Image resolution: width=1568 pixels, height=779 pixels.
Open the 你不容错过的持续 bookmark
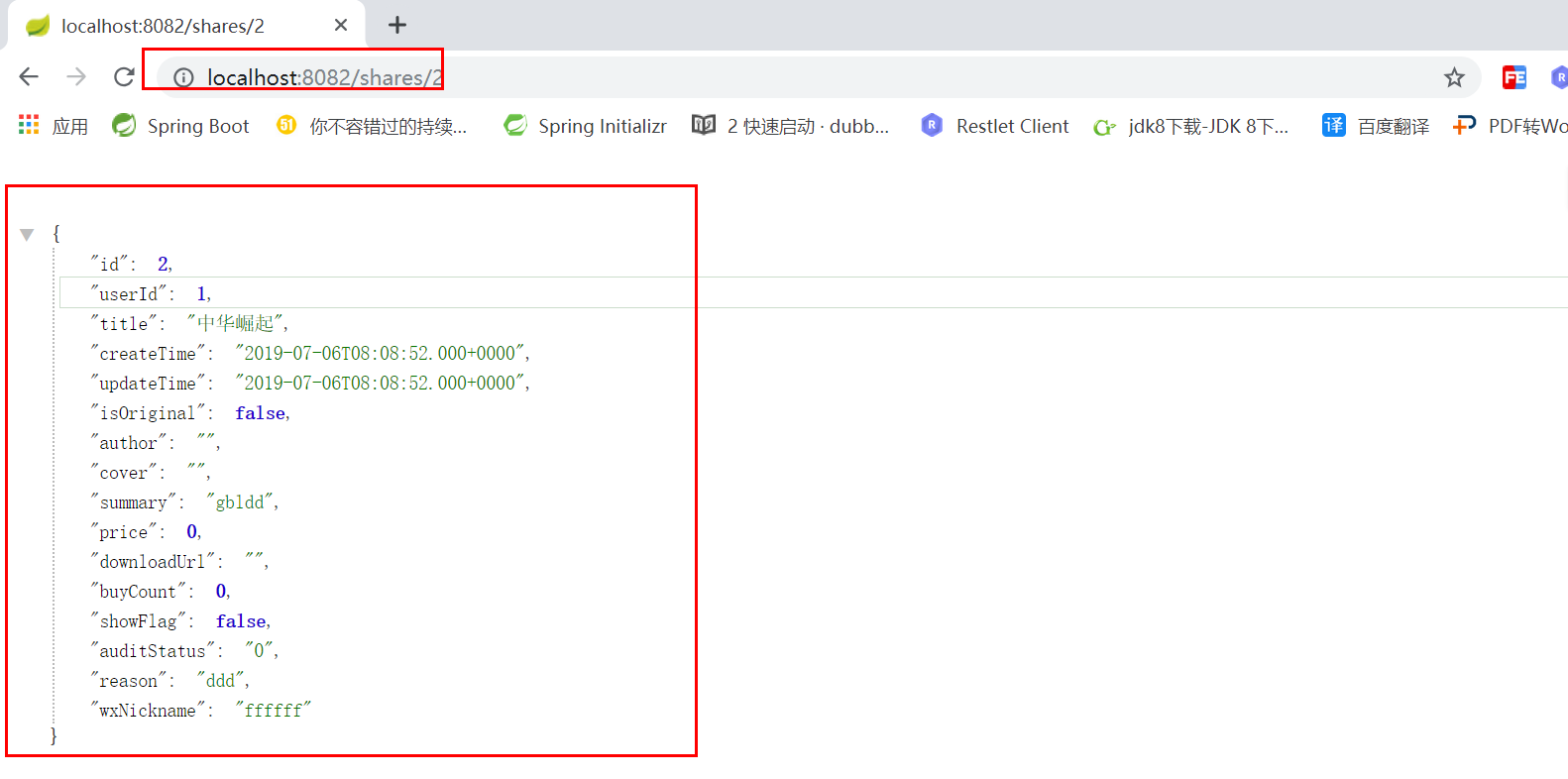tap(372, 126)
